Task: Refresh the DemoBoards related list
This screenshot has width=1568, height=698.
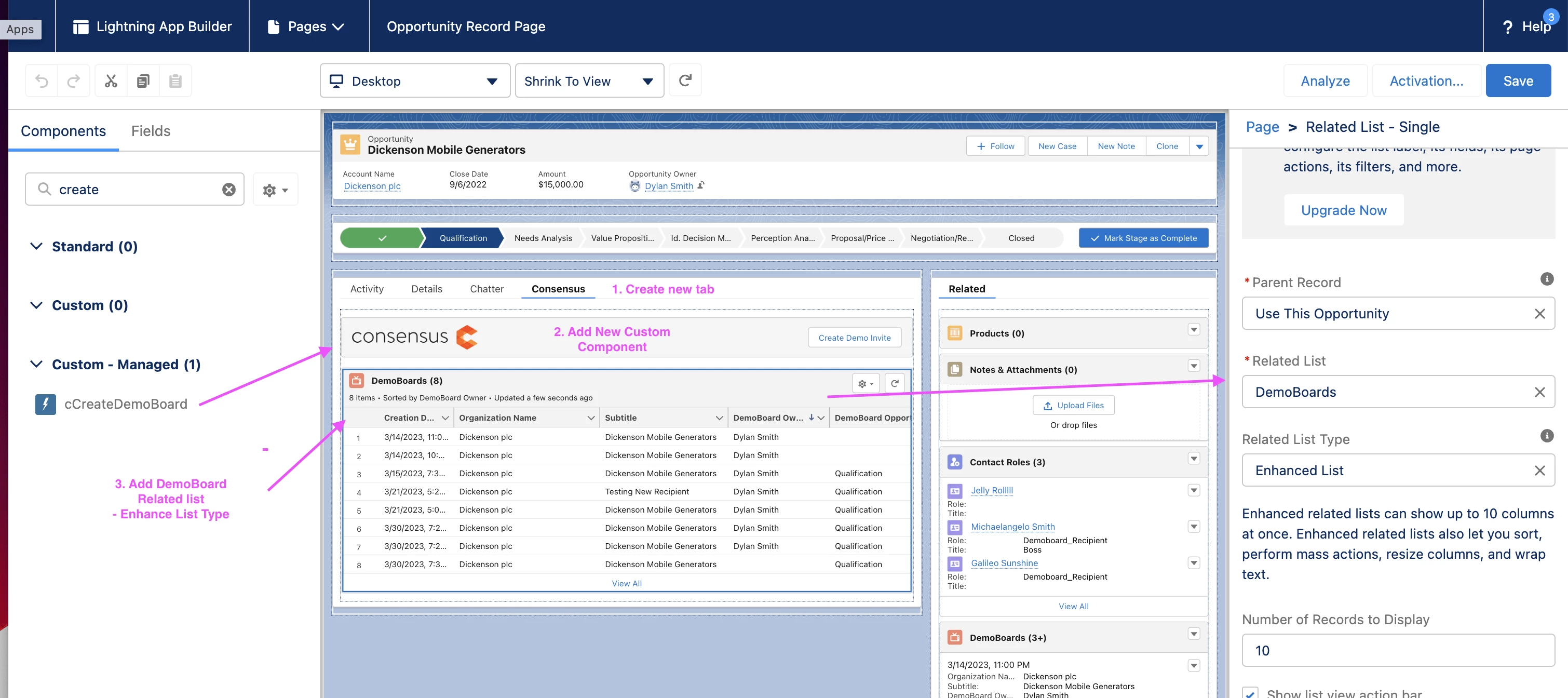Action: (x=894, y=384)
